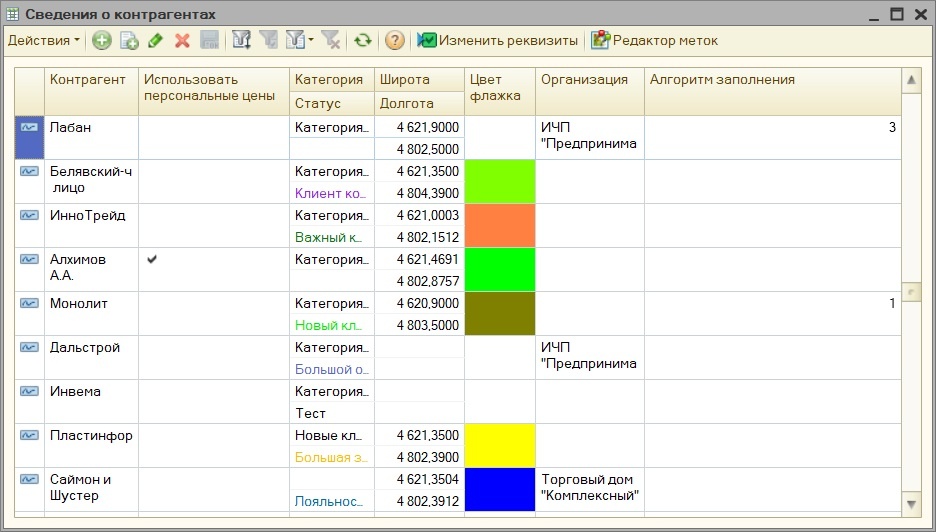Toggle personal prices checkmark for Алхимов А.А.
Image resolution: width=936 pixels, height=532 pixels.
click(152, 259)
